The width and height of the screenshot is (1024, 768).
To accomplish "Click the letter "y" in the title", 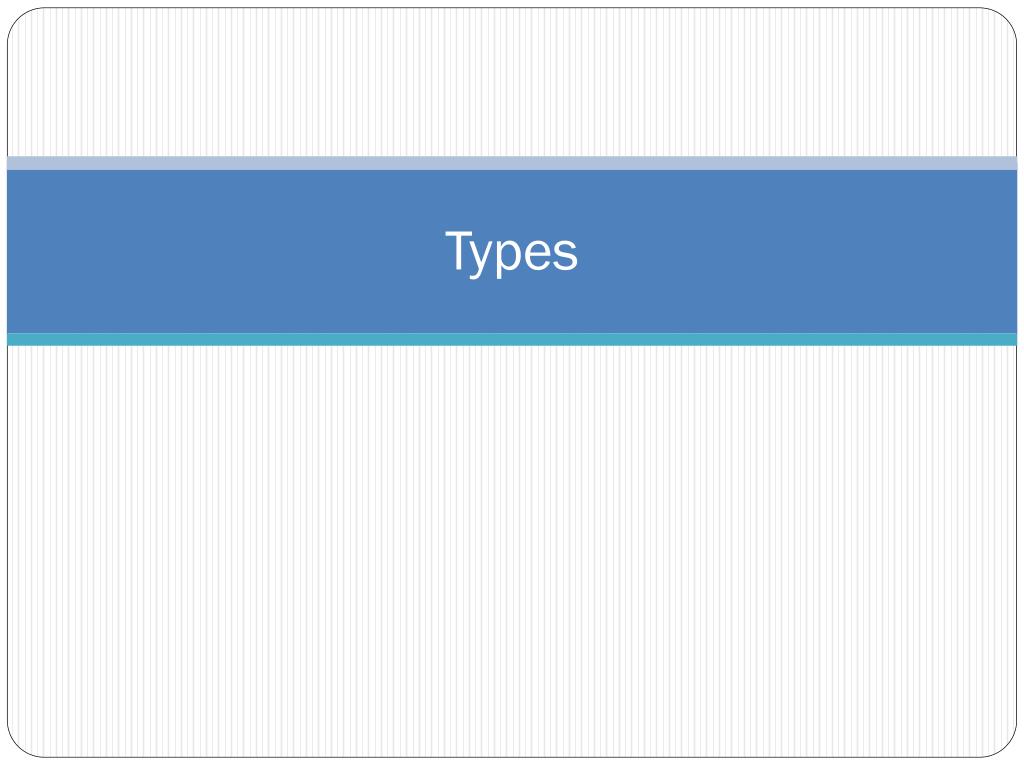I will click(483, 260).
